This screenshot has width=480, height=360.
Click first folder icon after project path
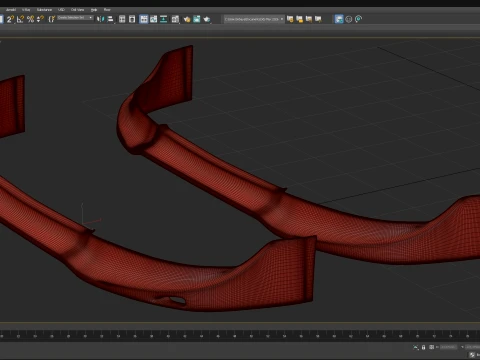[290, 19]
